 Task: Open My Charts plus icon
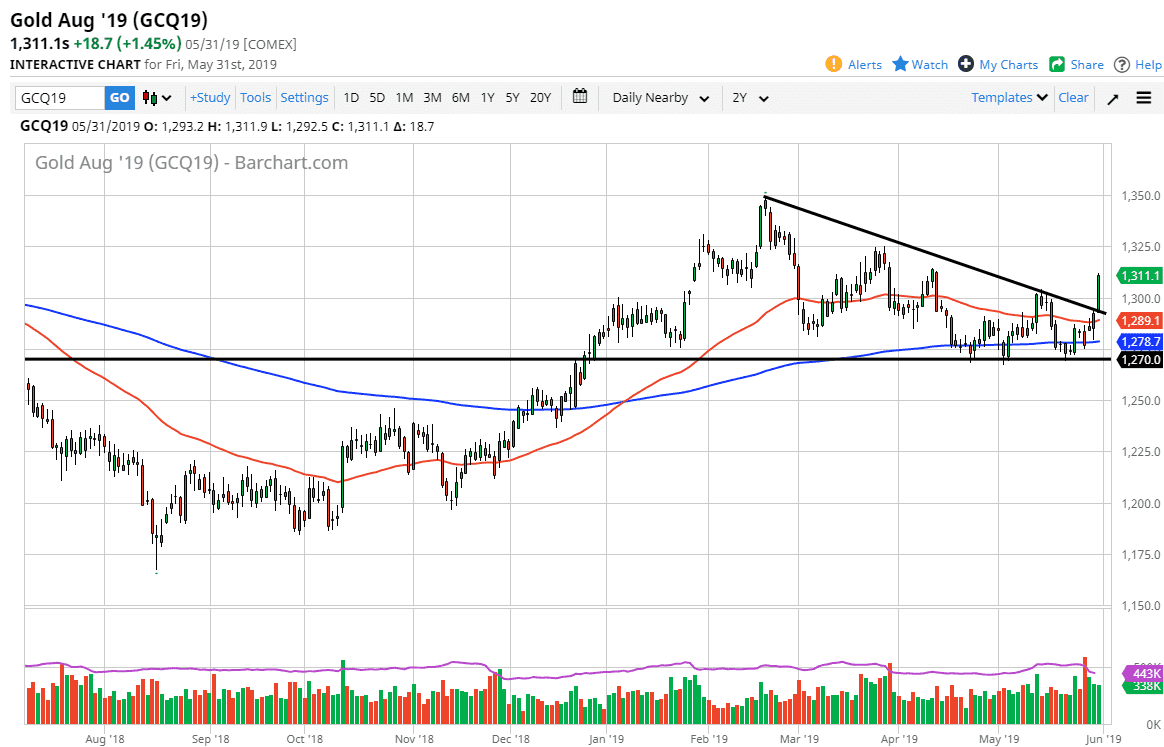click(966, 64)
